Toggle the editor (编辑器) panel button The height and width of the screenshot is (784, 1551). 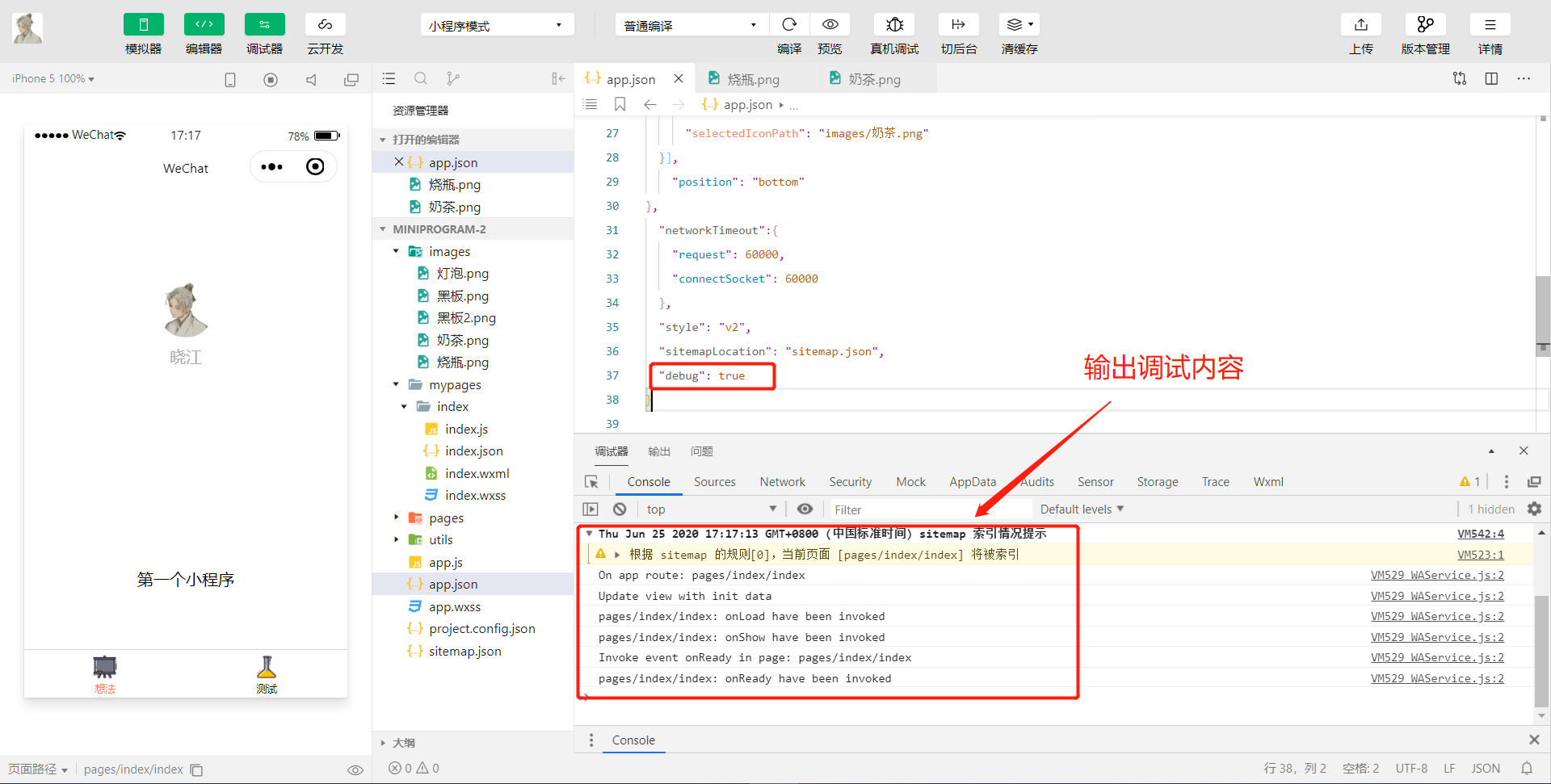click(x=204, y=24)
